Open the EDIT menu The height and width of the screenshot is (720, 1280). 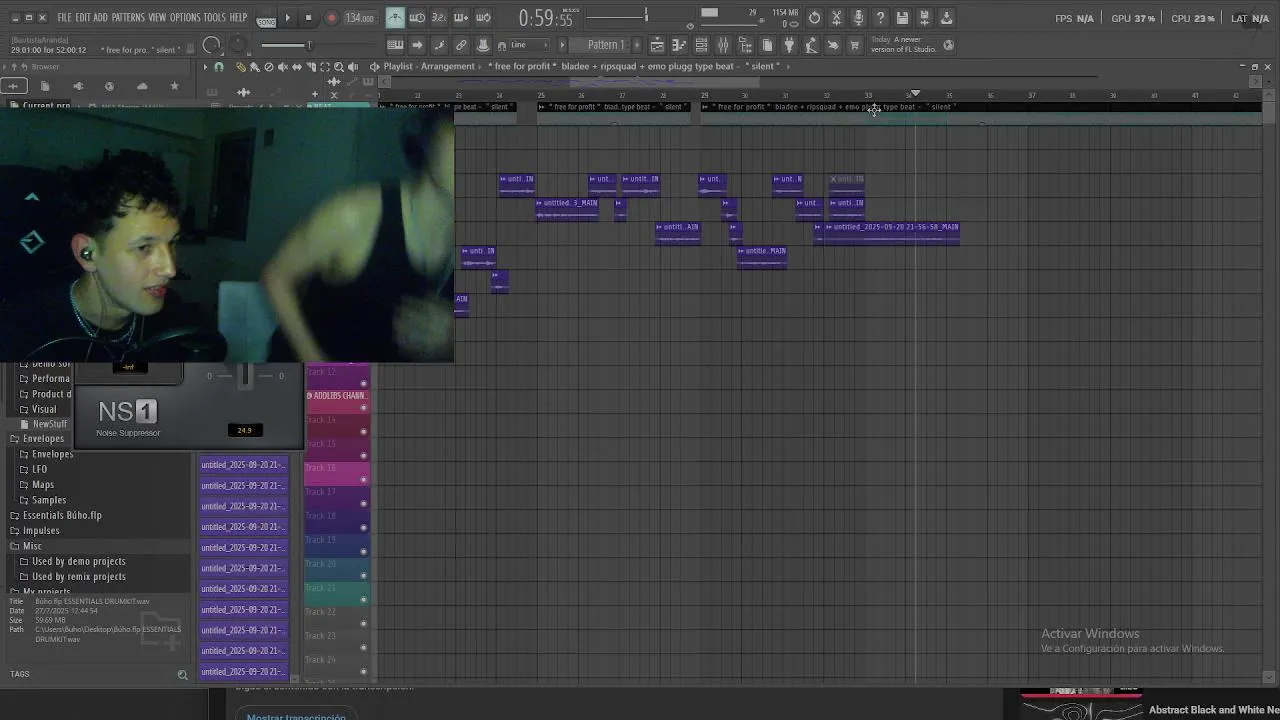82,18
